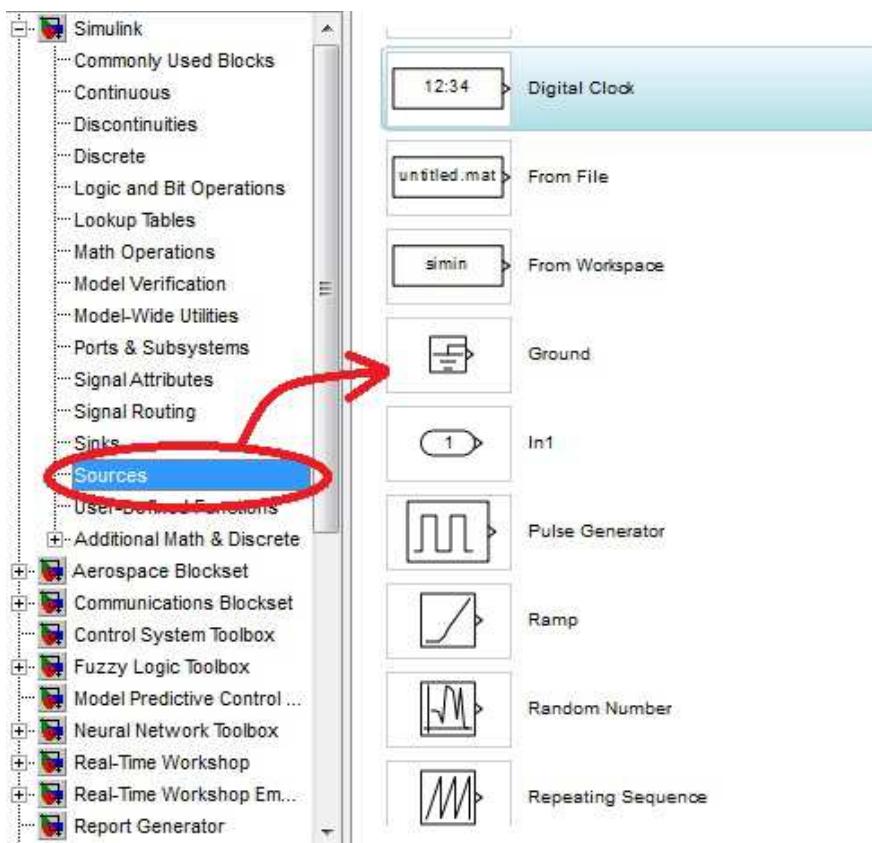Screen dimensions: 872x843
Task: Click the Simulink library icon
Action: coord(52,29)
